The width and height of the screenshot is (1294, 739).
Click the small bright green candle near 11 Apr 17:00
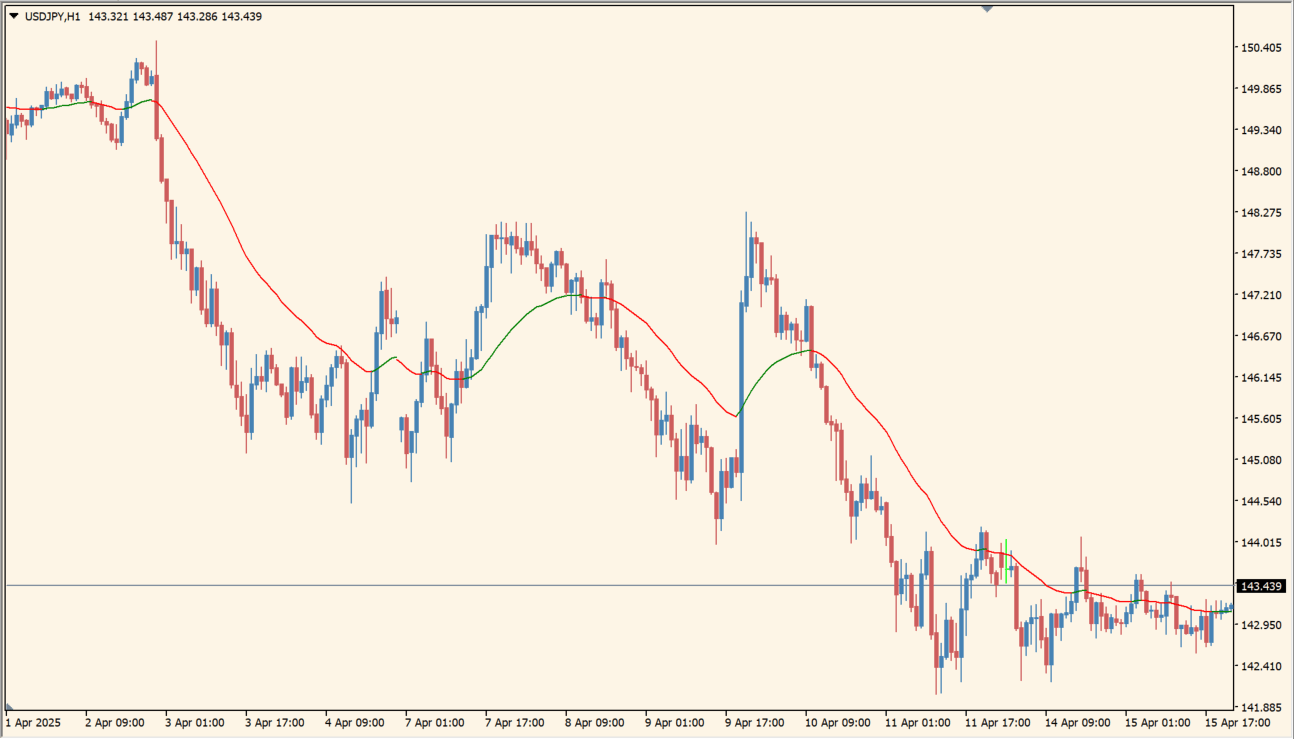pos(1005,557)
